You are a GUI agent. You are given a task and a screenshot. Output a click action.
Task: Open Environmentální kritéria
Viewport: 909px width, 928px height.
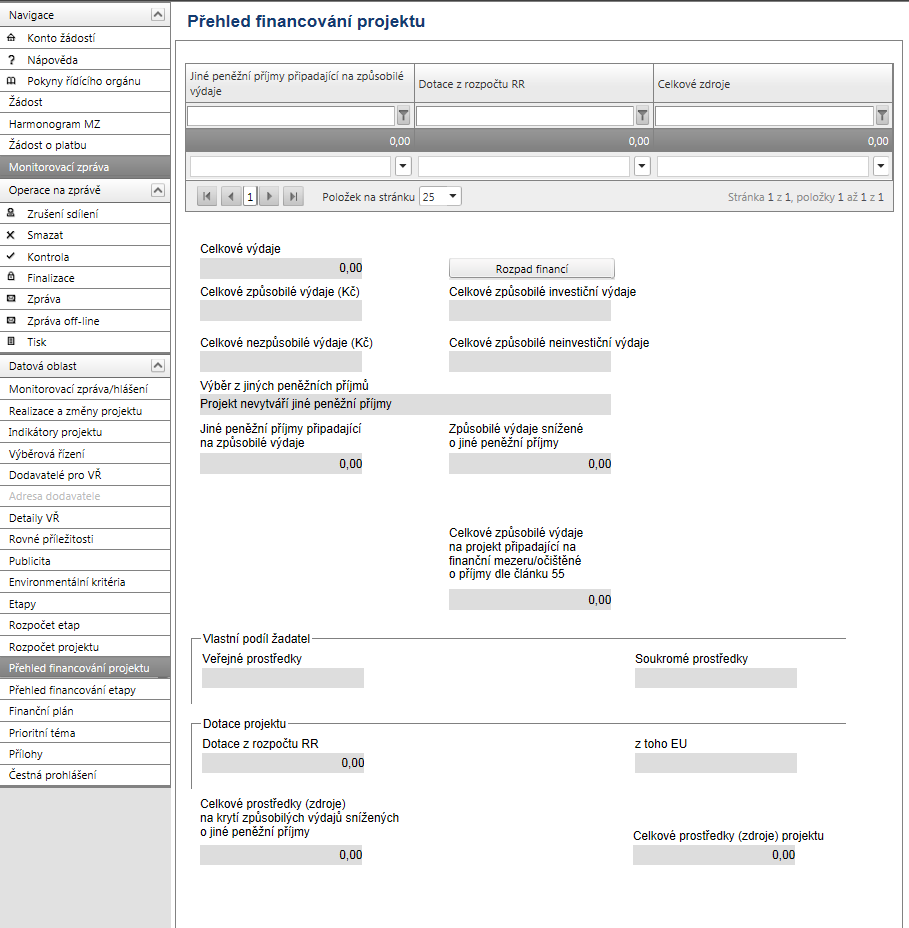coord(85,582)
